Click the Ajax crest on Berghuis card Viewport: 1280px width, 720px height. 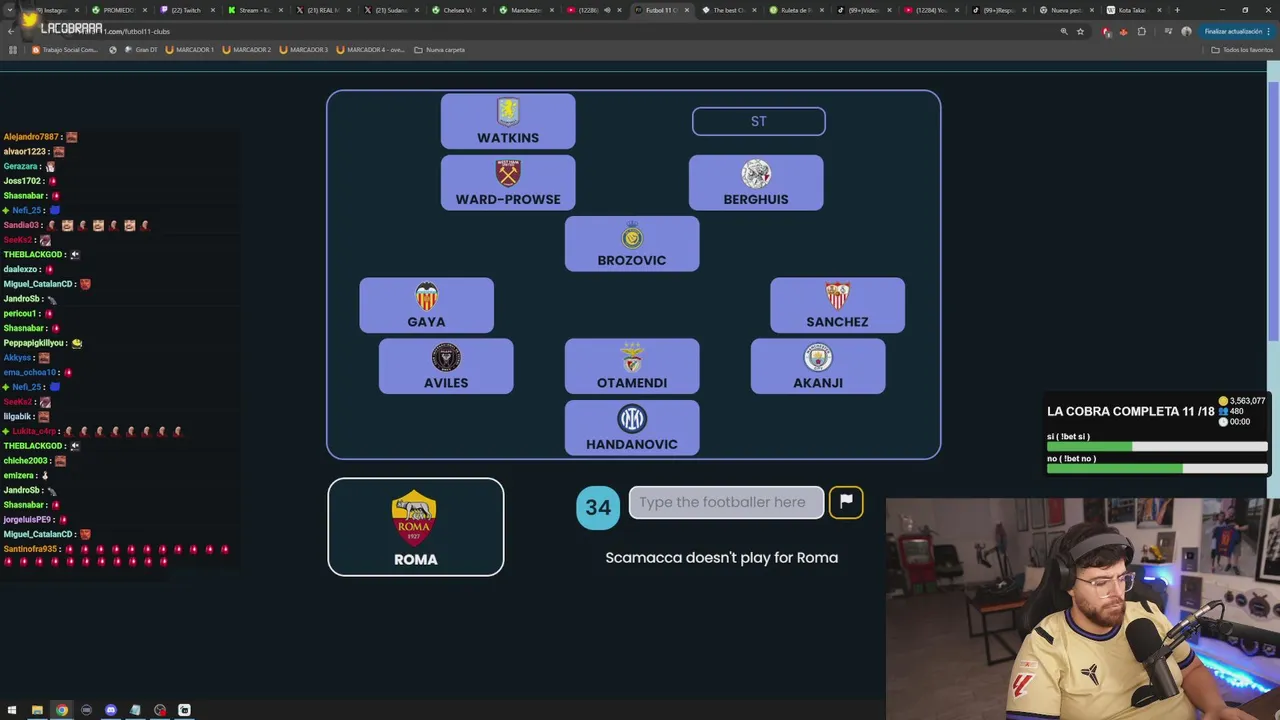click(x=756, y=174)
